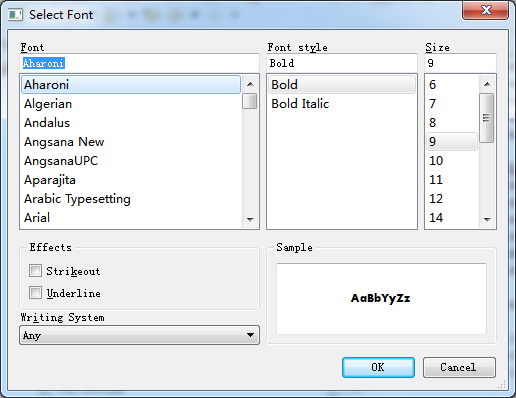516x398 pixels.
Task: Click the Size input field
Action: 460,63
